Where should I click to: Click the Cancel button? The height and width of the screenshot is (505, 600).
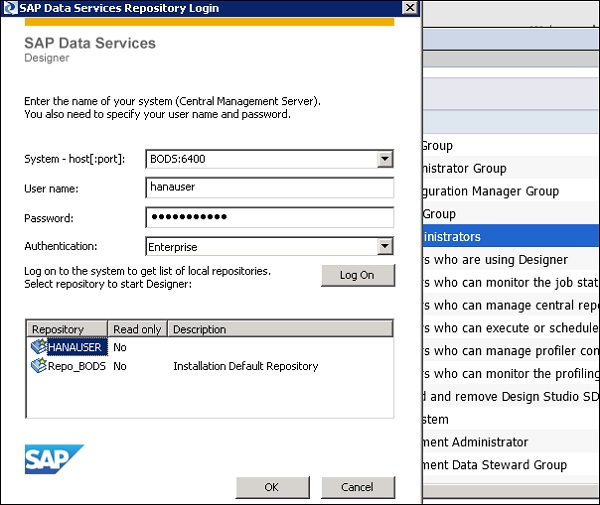click(357, 487)
